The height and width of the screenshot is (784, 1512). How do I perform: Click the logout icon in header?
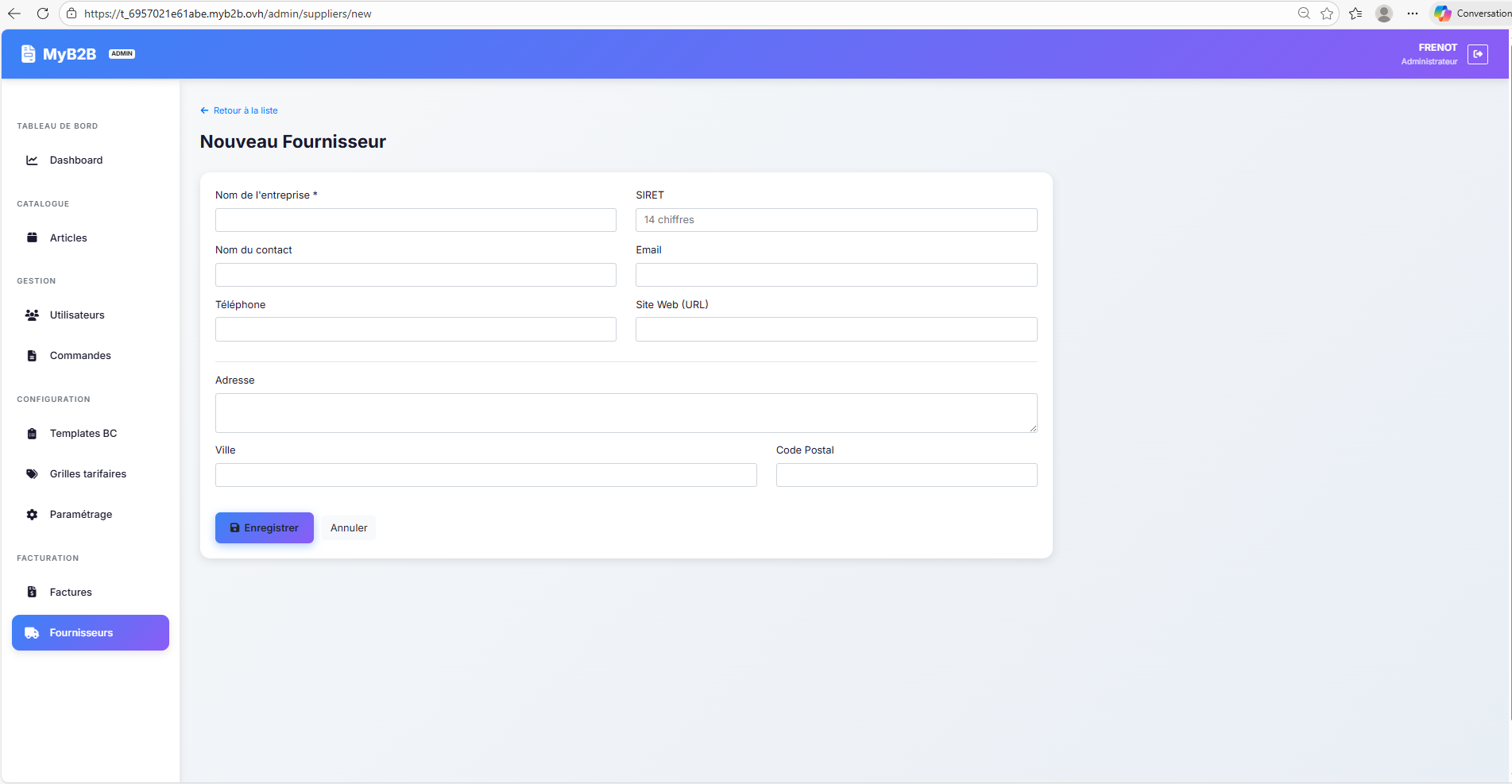1477,54
